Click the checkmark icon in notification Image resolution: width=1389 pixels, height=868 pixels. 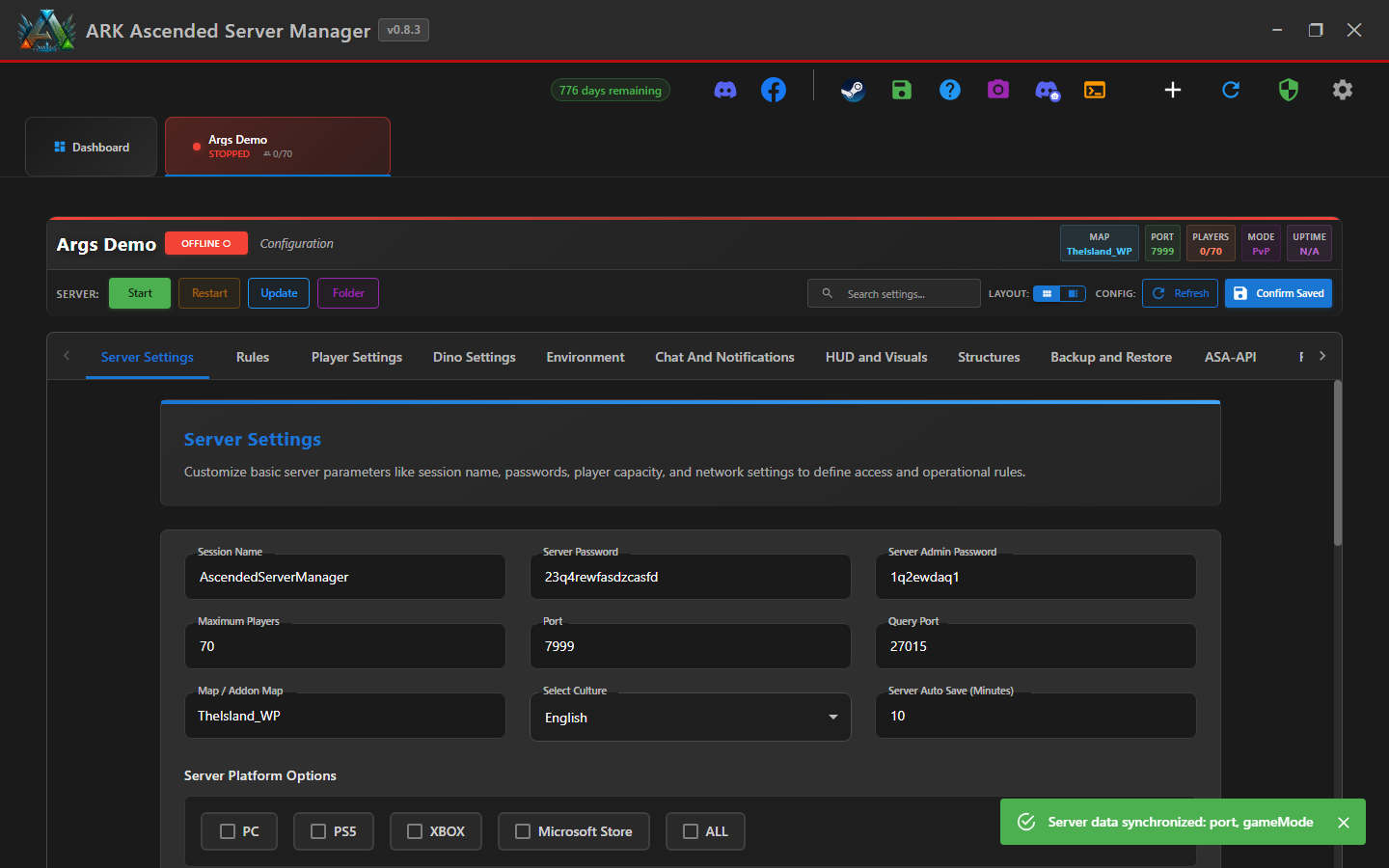point(1026,822)
